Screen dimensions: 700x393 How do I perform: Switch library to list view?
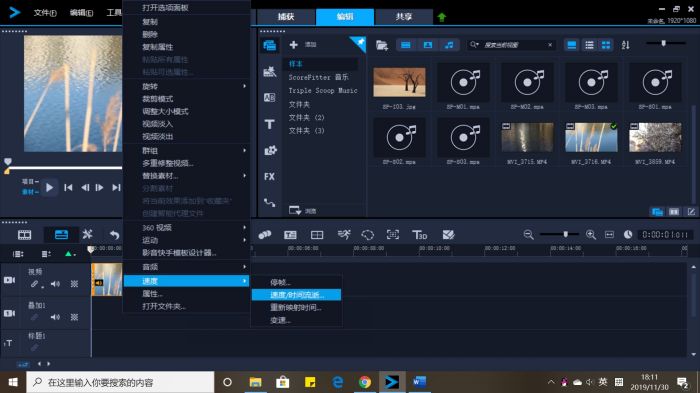click(589, 45)
